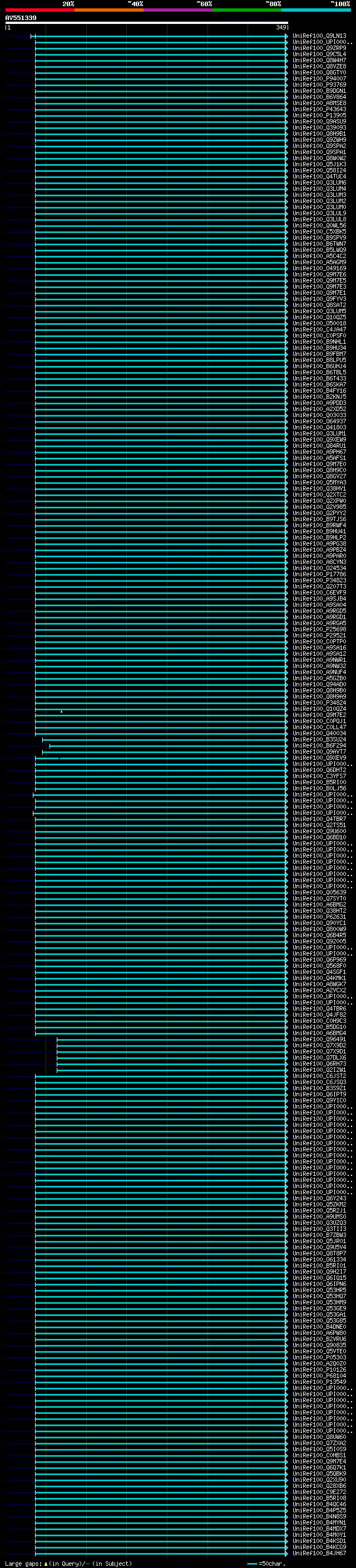Select hit UniRef100_B4MDX7
Image resolution: width=356 pixels, height=1568 pixels.
[319, 1529]
